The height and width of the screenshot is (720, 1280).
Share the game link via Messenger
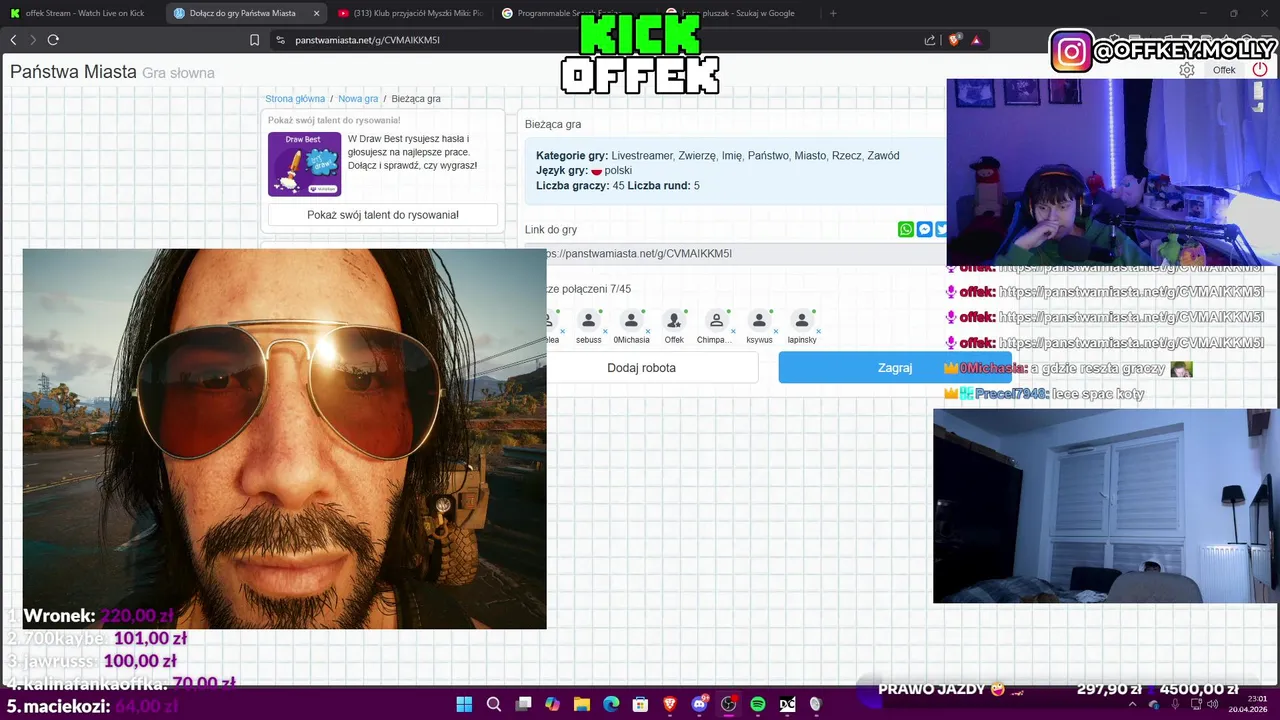click(x=925, y=229)
